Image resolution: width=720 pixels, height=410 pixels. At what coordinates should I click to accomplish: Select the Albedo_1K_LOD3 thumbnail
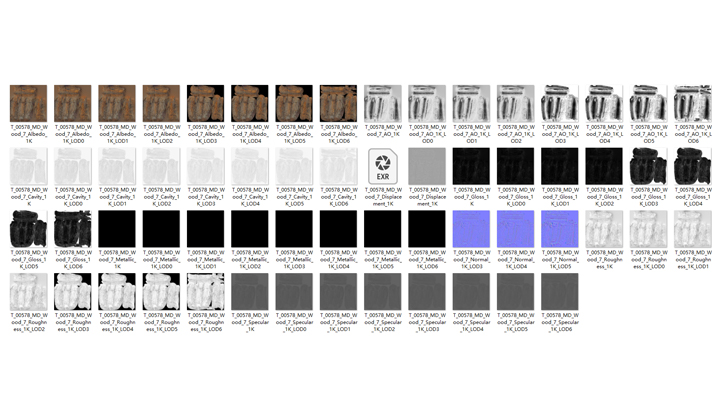[x=206, y=103]
